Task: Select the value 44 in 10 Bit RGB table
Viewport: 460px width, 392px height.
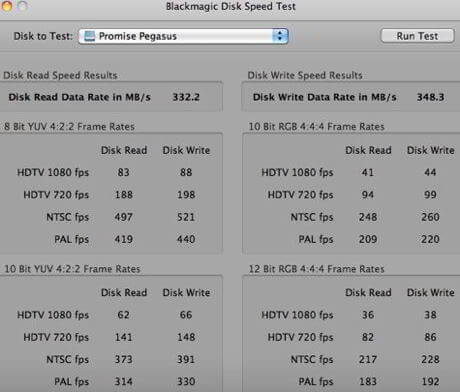Action: point(430,172)
